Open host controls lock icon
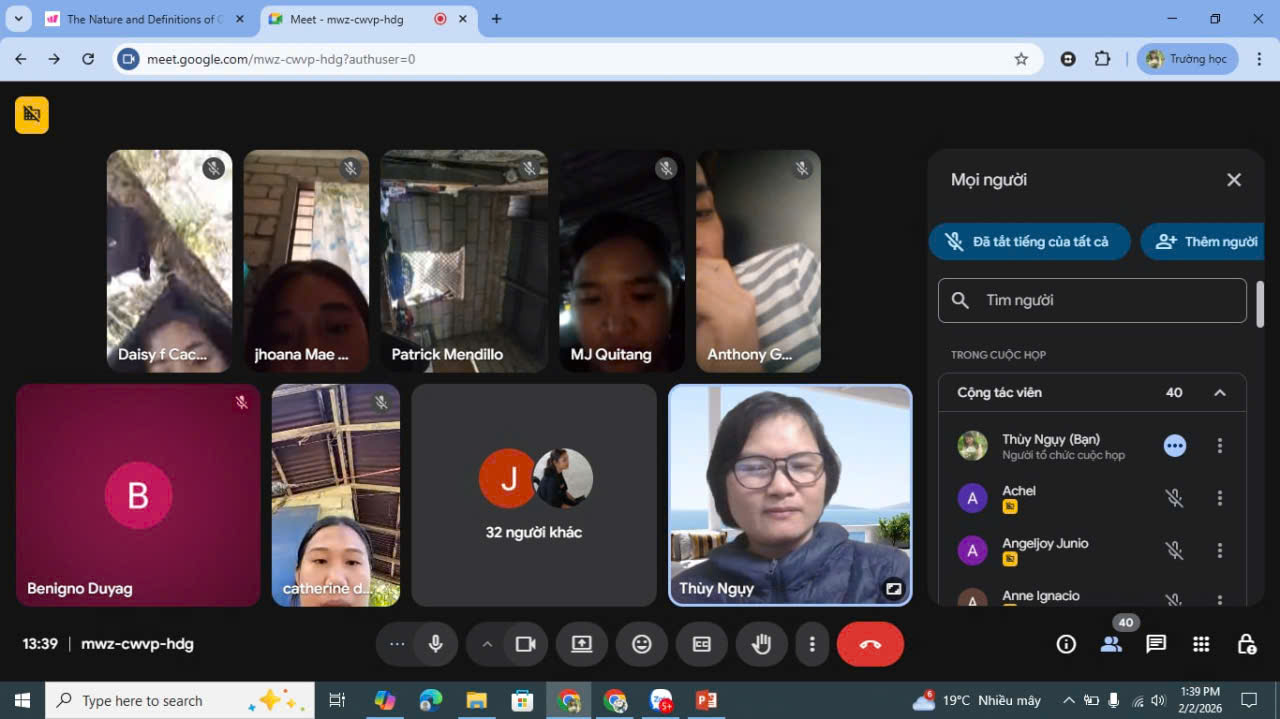The width and height of the screenshot is (1280, 719). point(1246,644)
